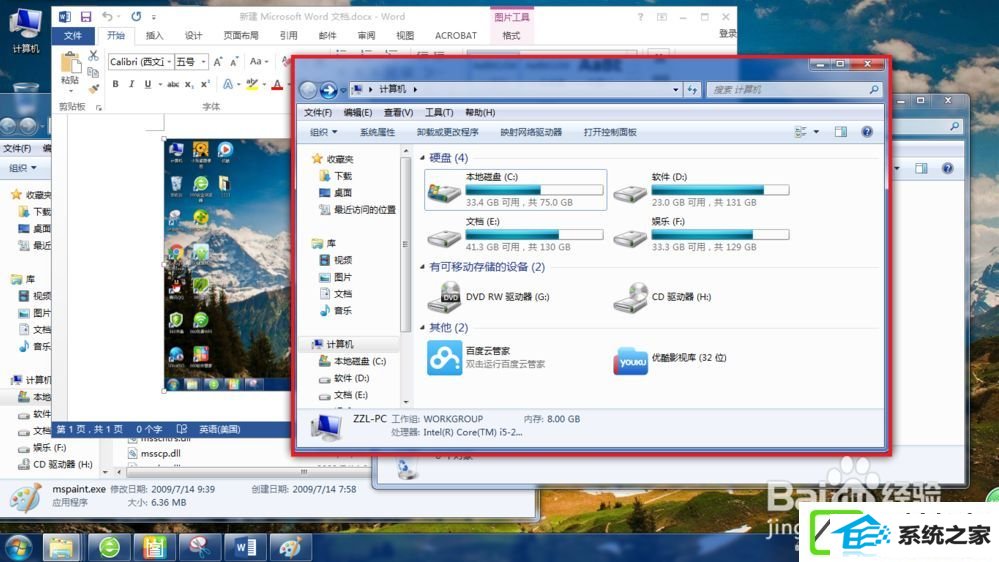Click the 打开控制面板 toolbar button
Image resolution: width=999 pixels, height=562 pixels.
pyautogui.click(x=610, y=132)
